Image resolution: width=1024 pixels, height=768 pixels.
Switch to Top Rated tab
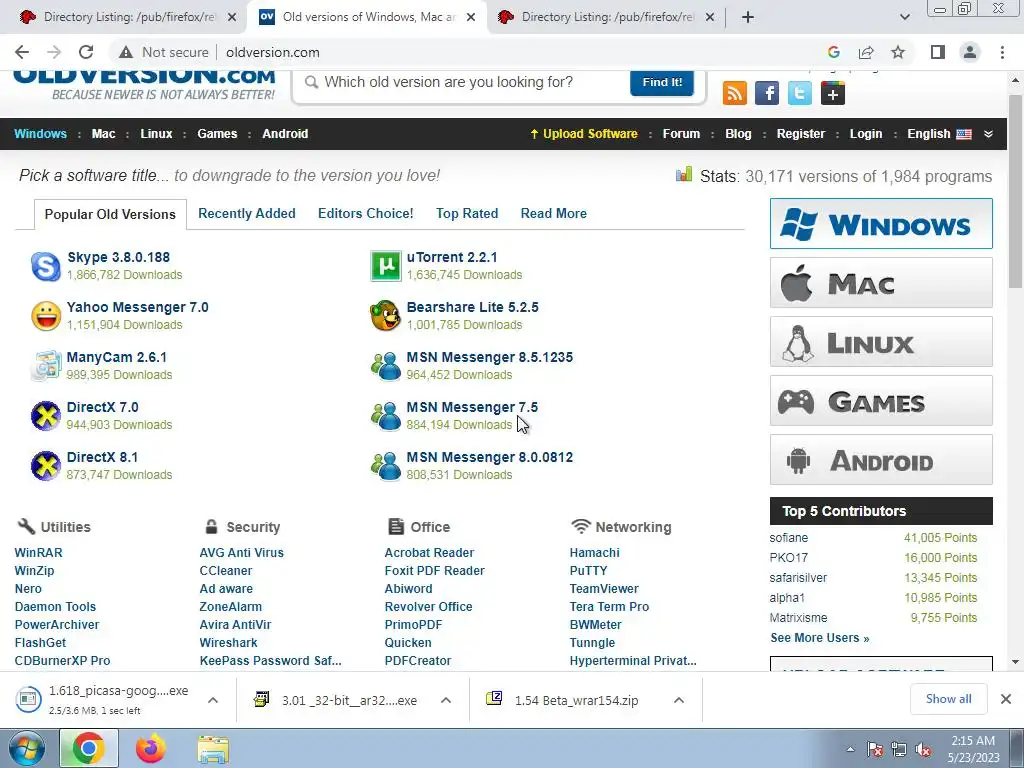(467, 214)
